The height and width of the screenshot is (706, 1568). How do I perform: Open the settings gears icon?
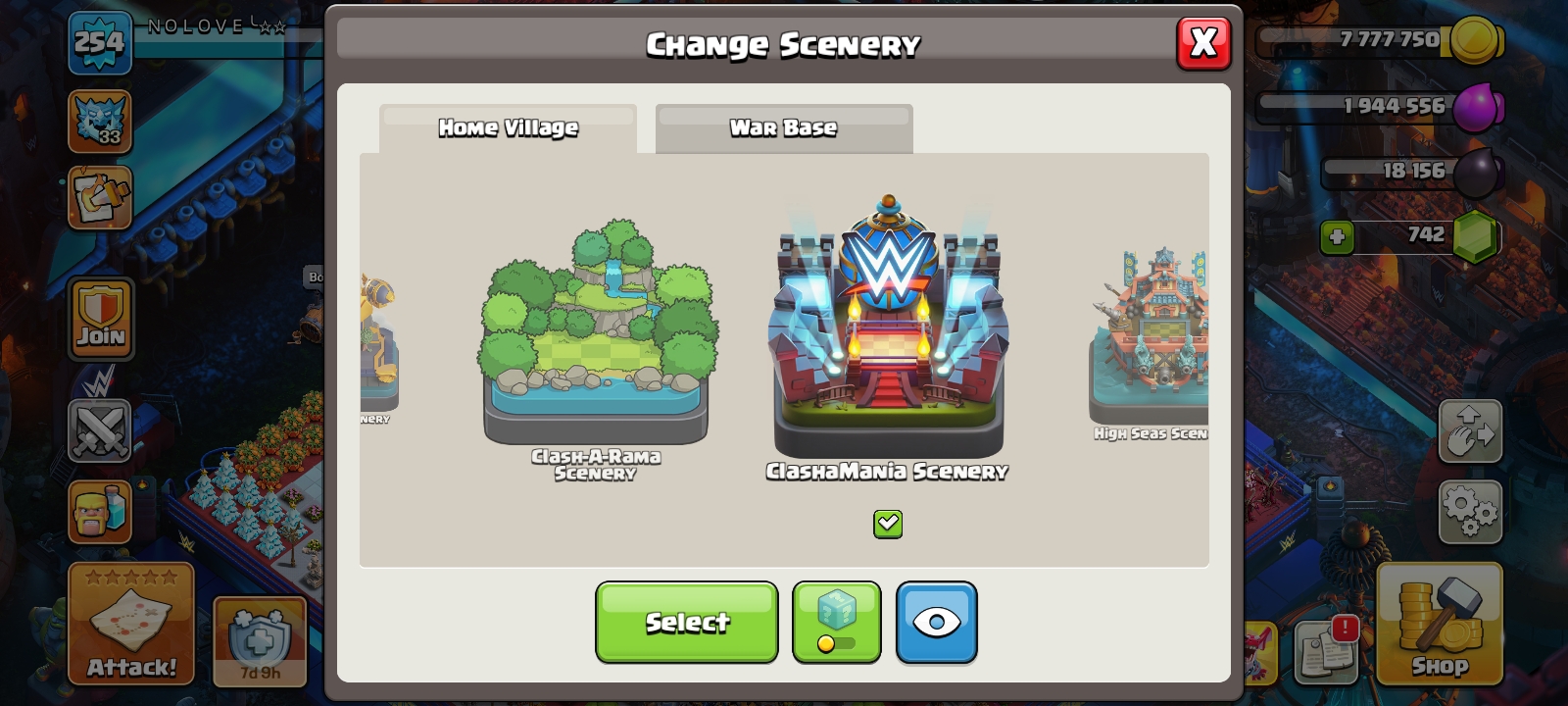coord(1470,511)
